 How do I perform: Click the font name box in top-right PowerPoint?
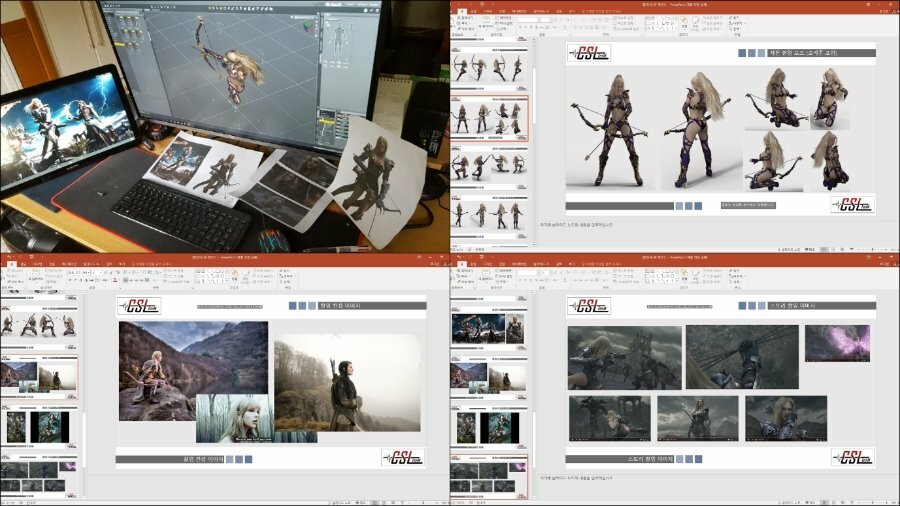[x=529, y=20]
